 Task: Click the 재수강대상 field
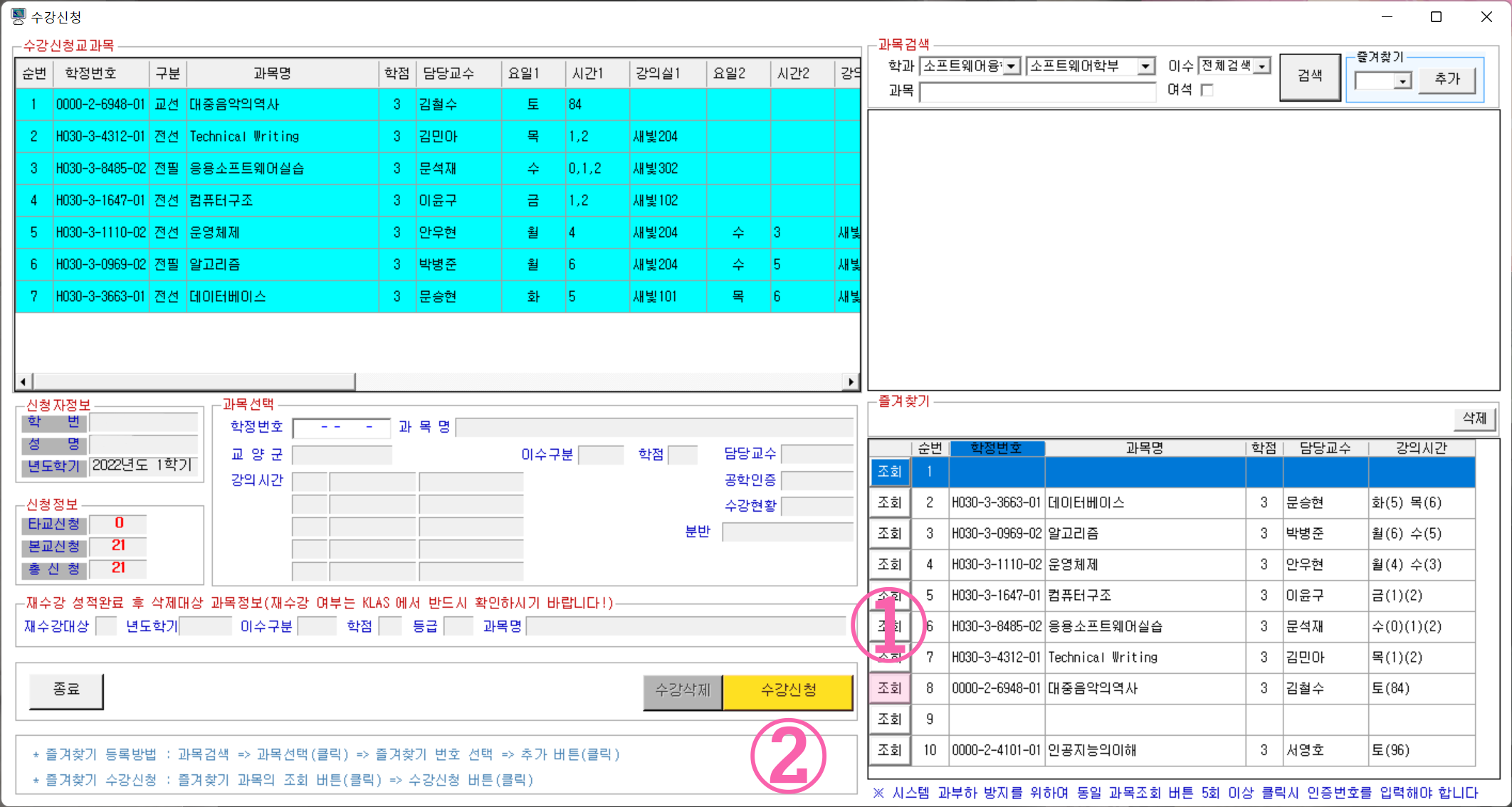(x=106, y=626)
